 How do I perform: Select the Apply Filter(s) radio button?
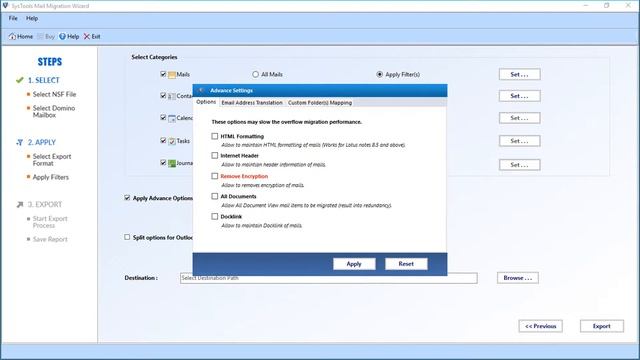pos(380,74)
